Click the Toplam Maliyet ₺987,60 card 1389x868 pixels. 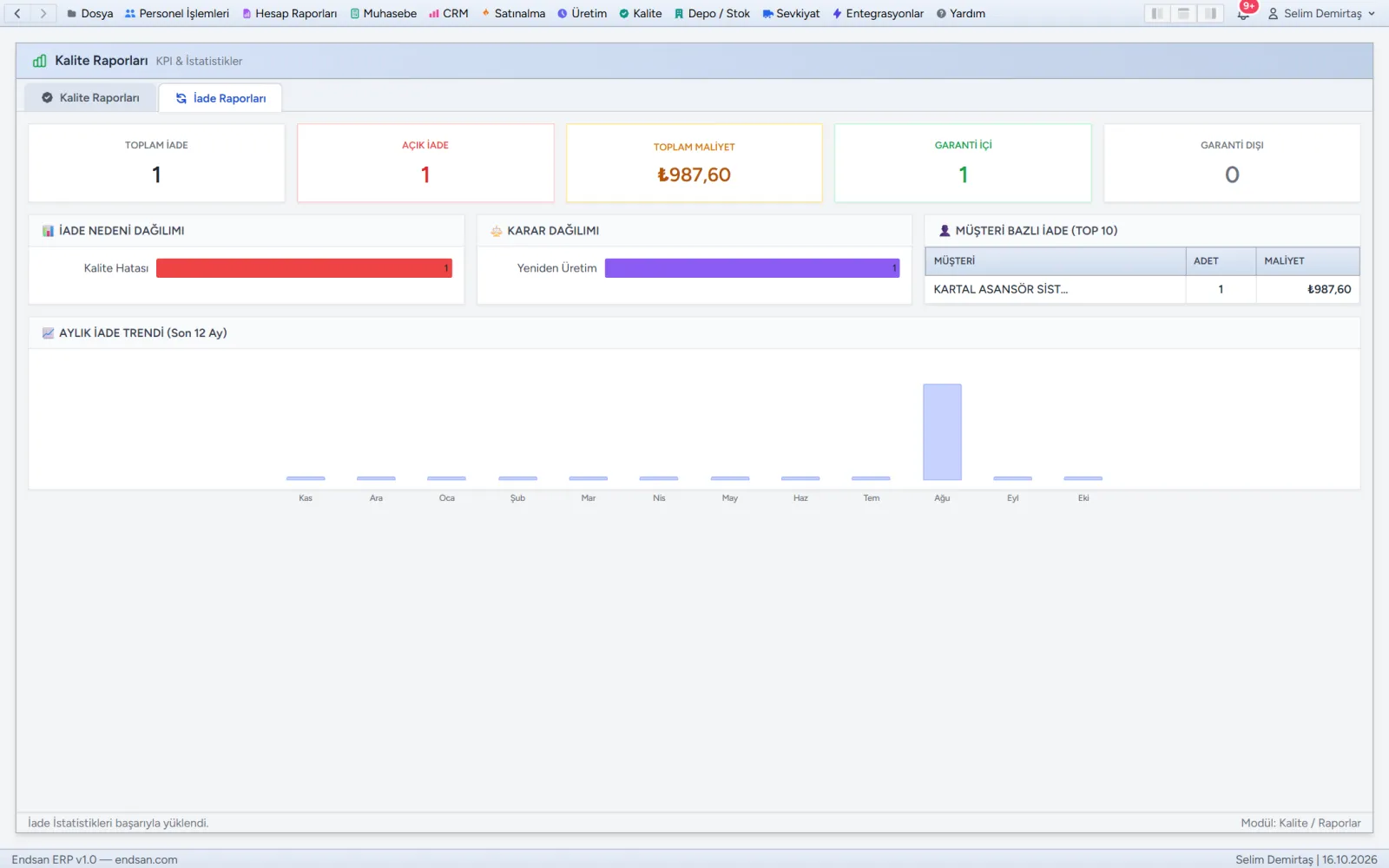[694, 163]
